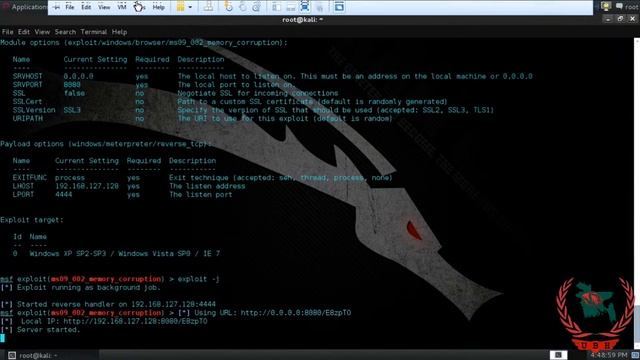Screen dimensions: 640x360
Task: Open the VMware View menu
Action: [104, 7]
